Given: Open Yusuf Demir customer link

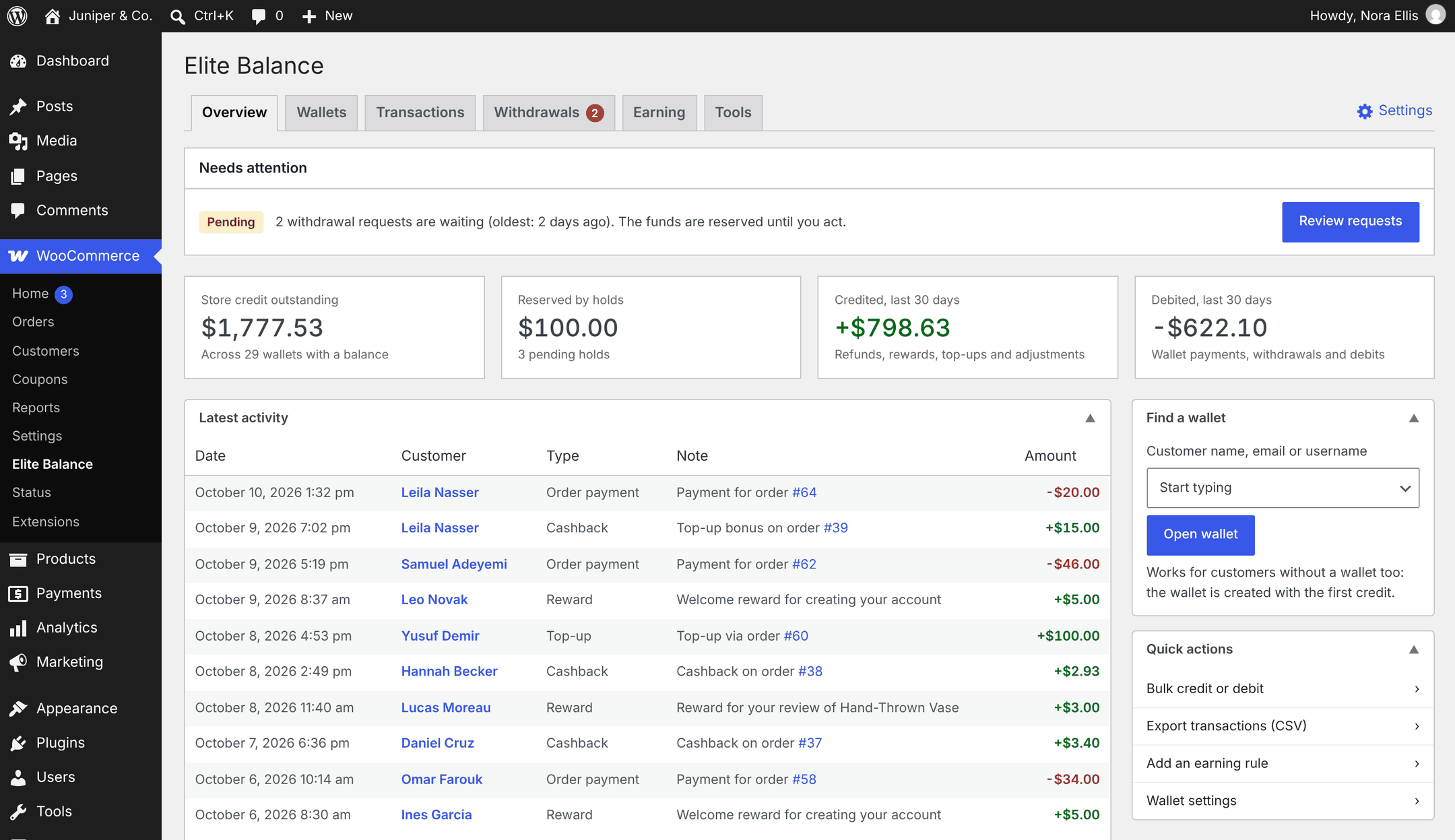Looking at the screenshot, I should [440, 636].
